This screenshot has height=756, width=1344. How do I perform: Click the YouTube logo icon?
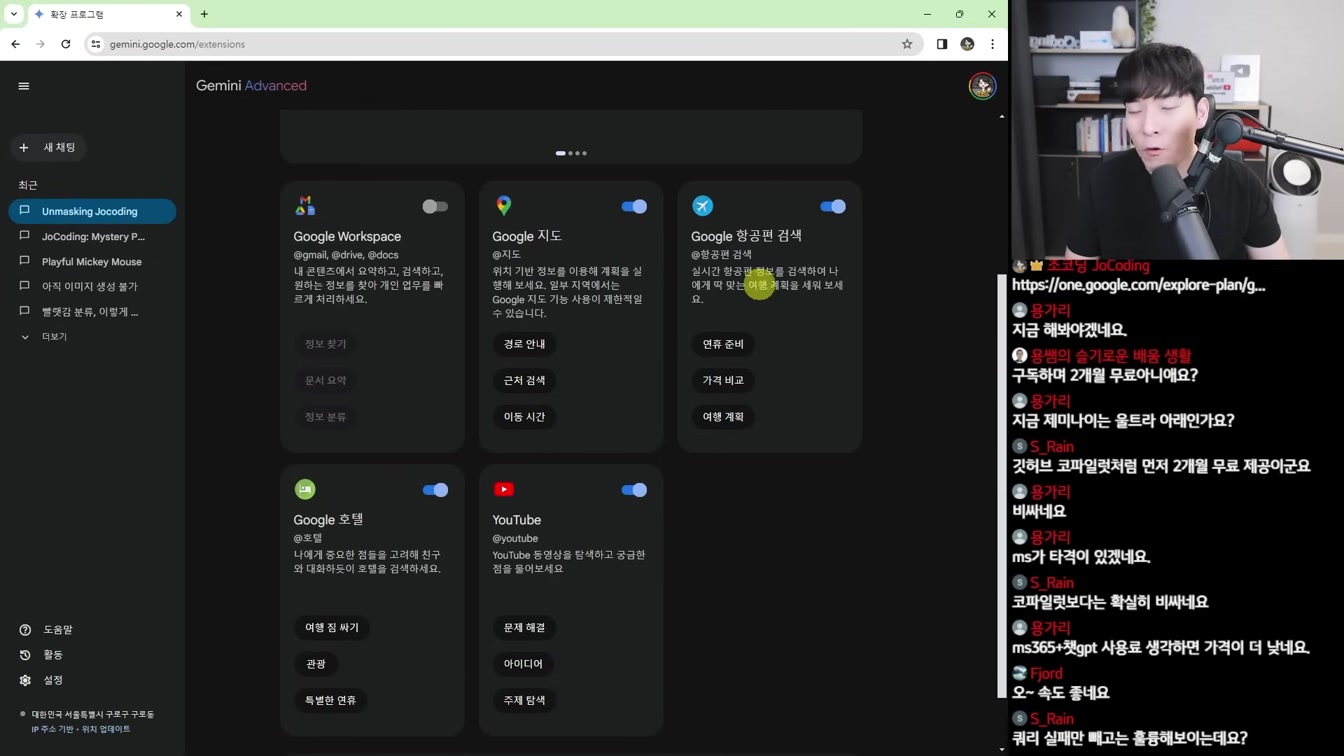point(504,490)
